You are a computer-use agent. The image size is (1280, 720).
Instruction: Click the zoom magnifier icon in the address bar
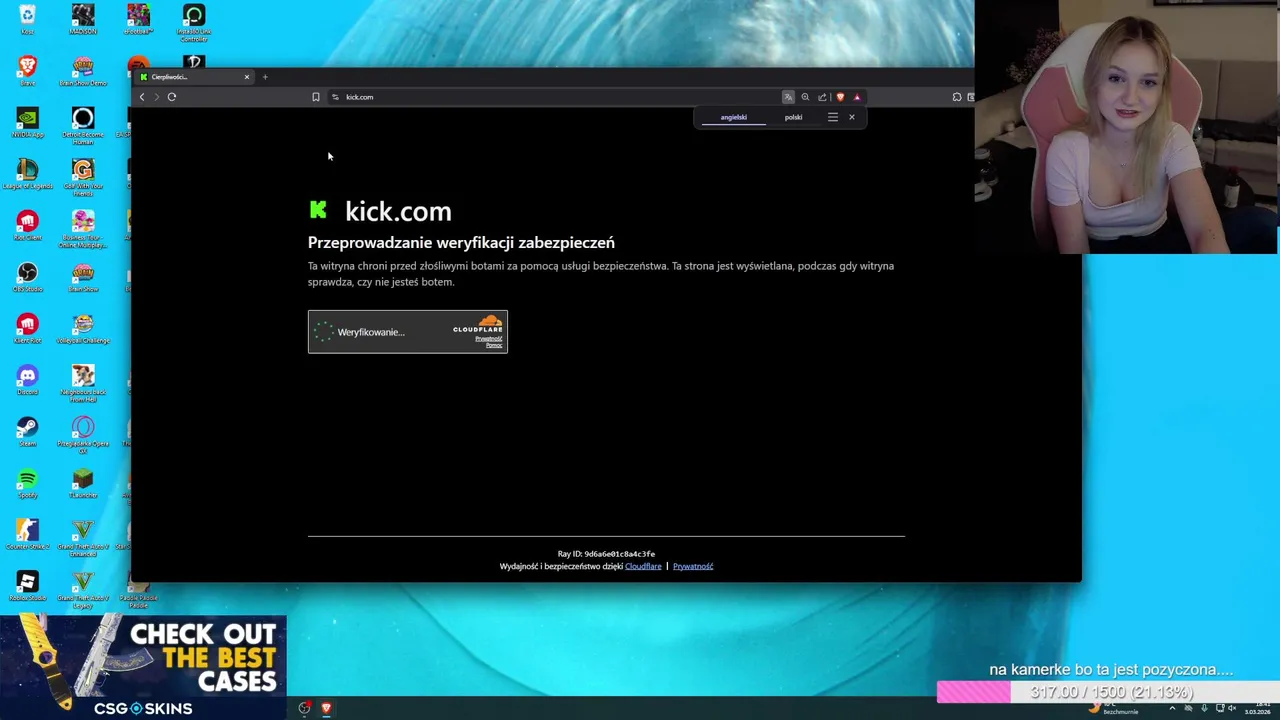point(805,97)
